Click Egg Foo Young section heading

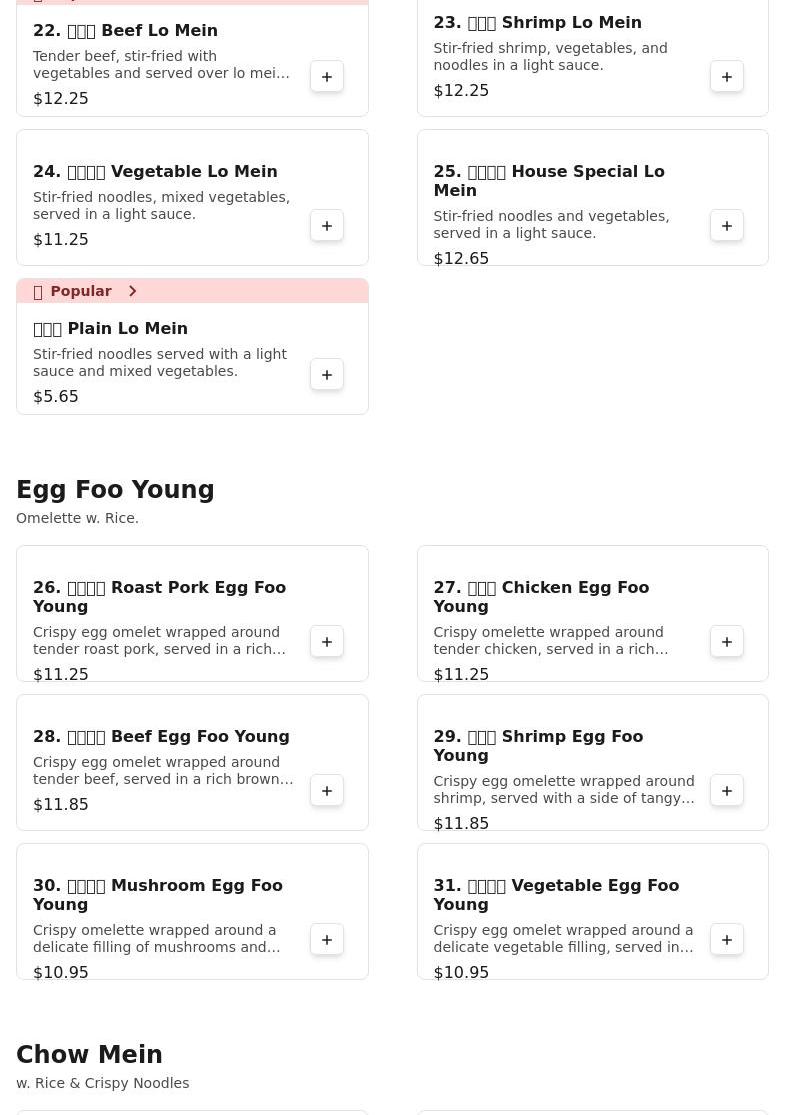tap(115, 490)
